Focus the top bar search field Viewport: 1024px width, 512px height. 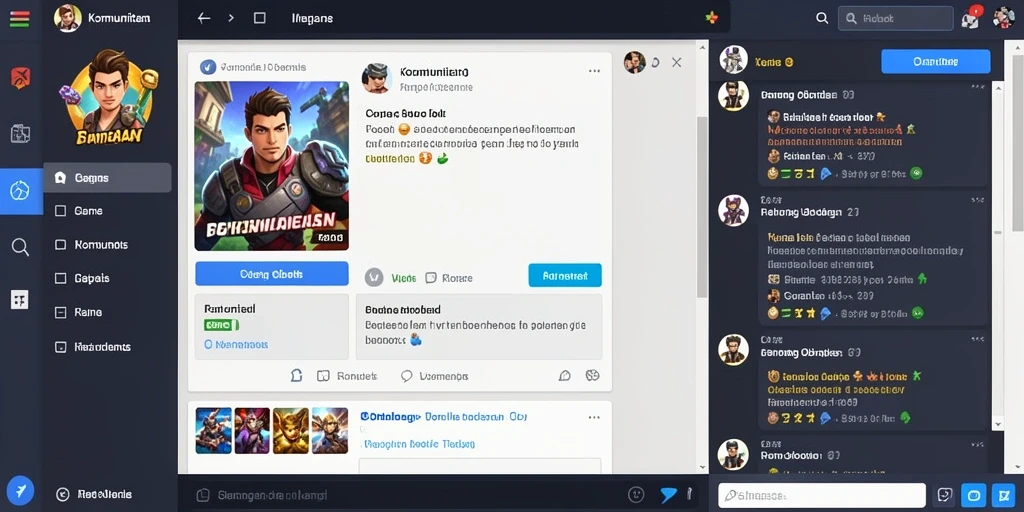pyautogui.click(x=897, y=18)
